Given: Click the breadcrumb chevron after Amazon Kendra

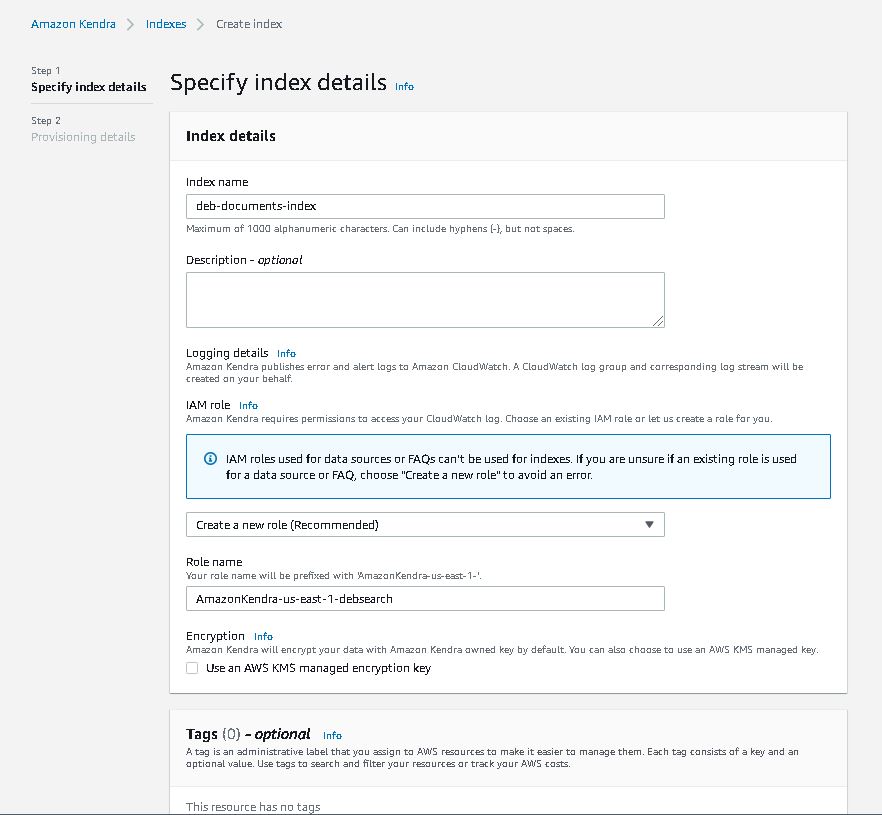Looking at the screenshot, I should click(130, 24).
